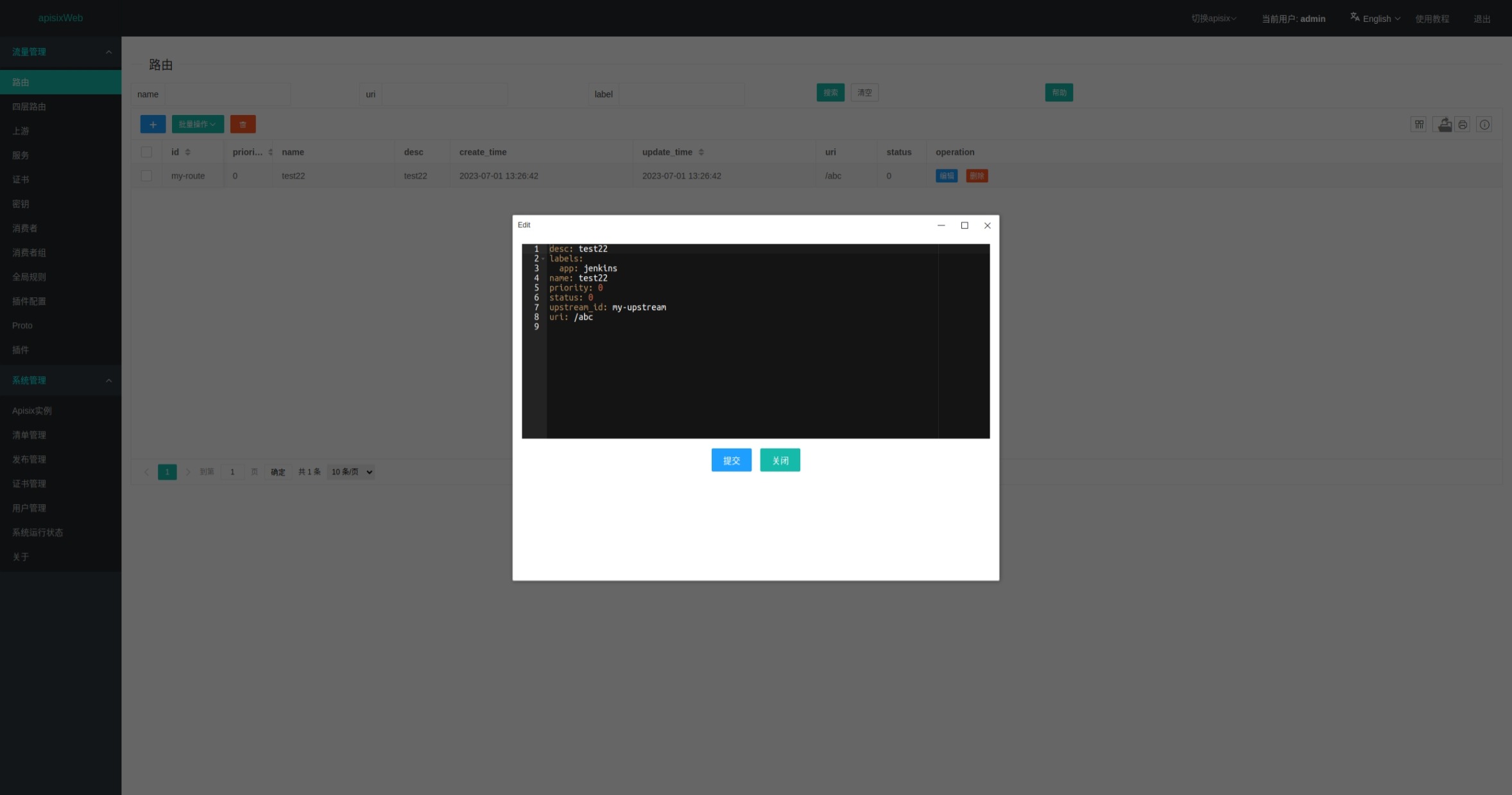Viewport: 1512px width, 795px height.
Task: Sort table by id column arrows
Action: click(x=187, y=152)
